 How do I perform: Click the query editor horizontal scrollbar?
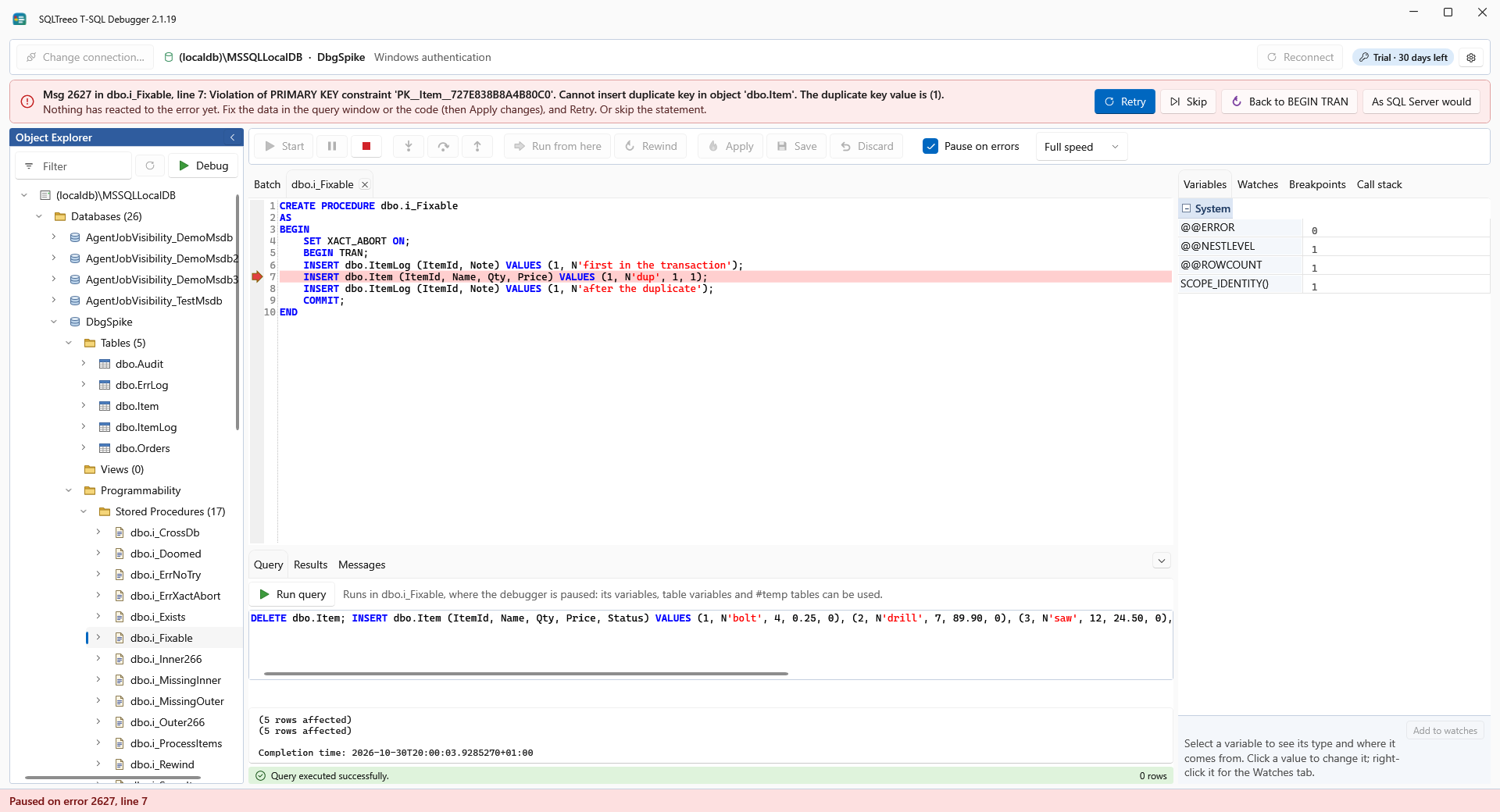pos(526,673)
